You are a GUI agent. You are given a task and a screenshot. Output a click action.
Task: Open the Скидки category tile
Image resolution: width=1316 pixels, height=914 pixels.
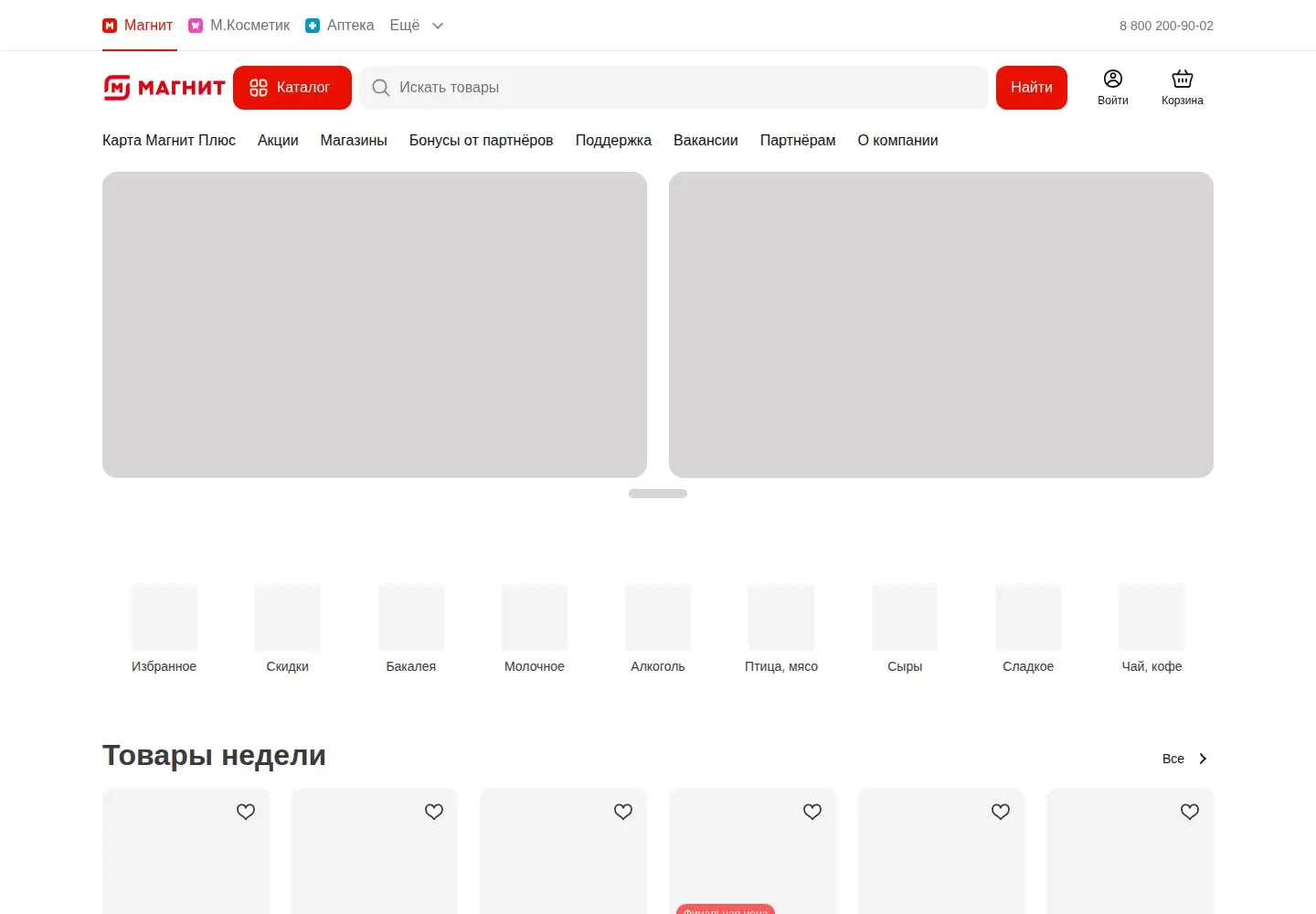pyautogui.click(x=288, y=629)
